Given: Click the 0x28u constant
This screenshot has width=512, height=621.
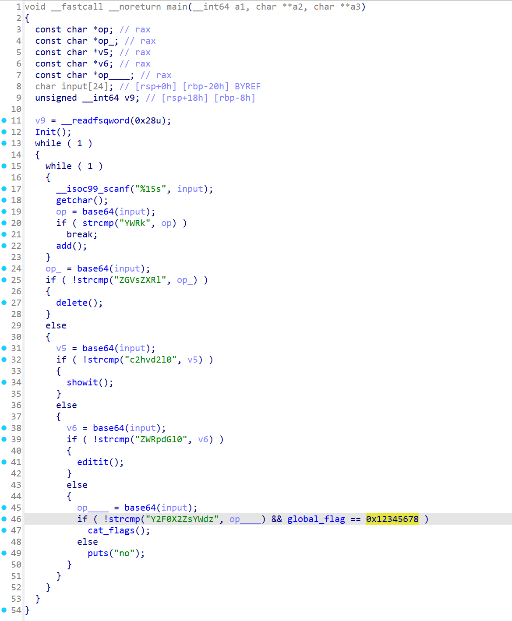Looking at the screenshot, I should (x=148, y=120).
